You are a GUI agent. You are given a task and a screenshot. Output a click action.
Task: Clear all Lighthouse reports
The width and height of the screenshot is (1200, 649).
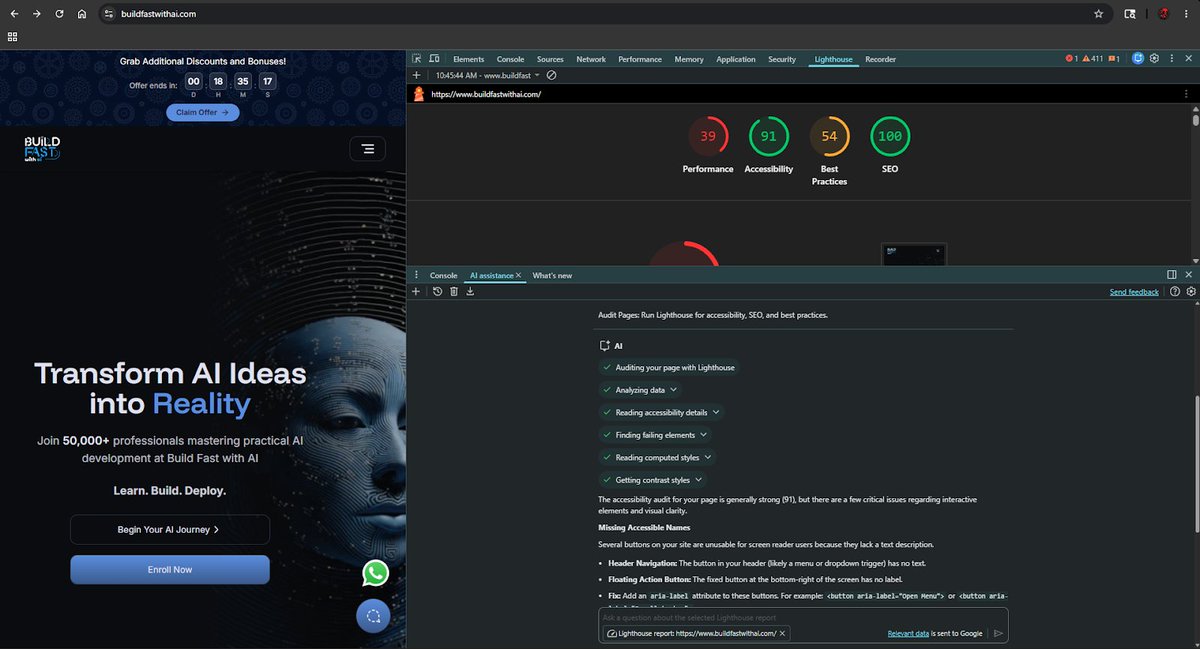click(551, 75)
